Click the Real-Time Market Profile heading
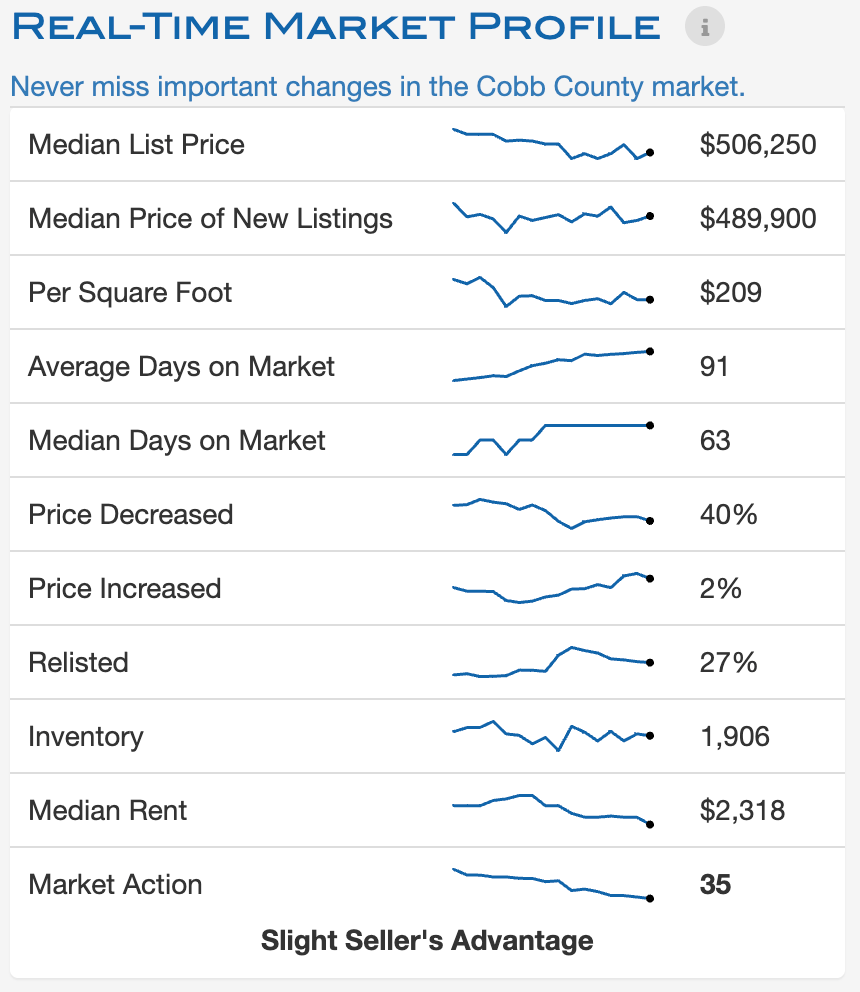This screenshot has height=992, width=860. [337, 27]
